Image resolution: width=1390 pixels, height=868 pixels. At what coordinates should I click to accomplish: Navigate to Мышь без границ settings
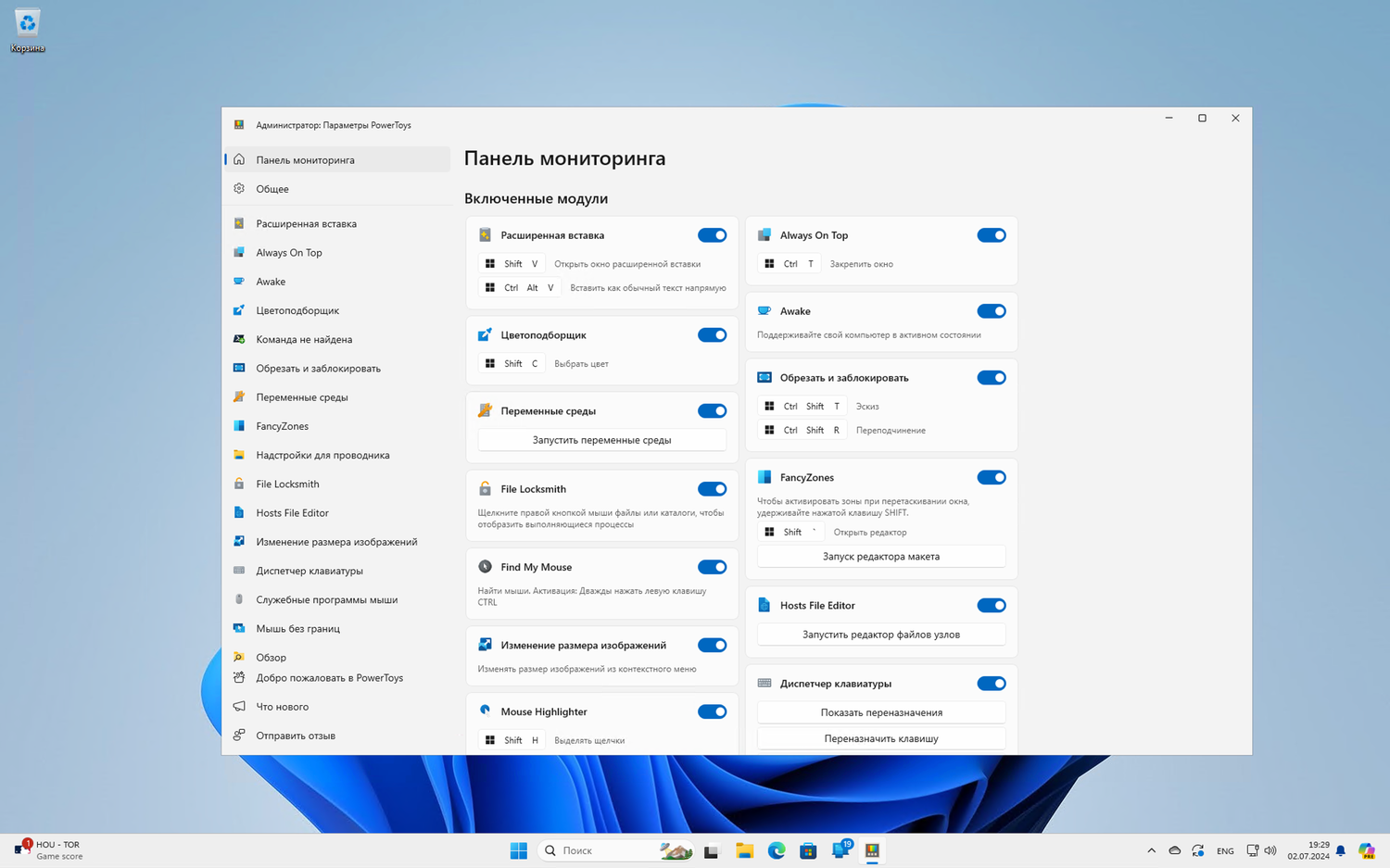click(337, 628)
